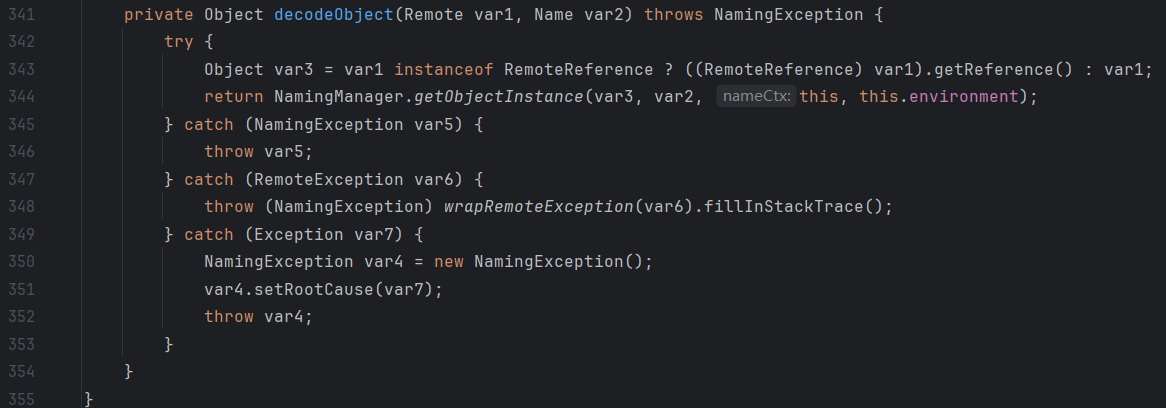Click the decodeObject method name
Screen dimensions: 1166x408
point(335,14)
